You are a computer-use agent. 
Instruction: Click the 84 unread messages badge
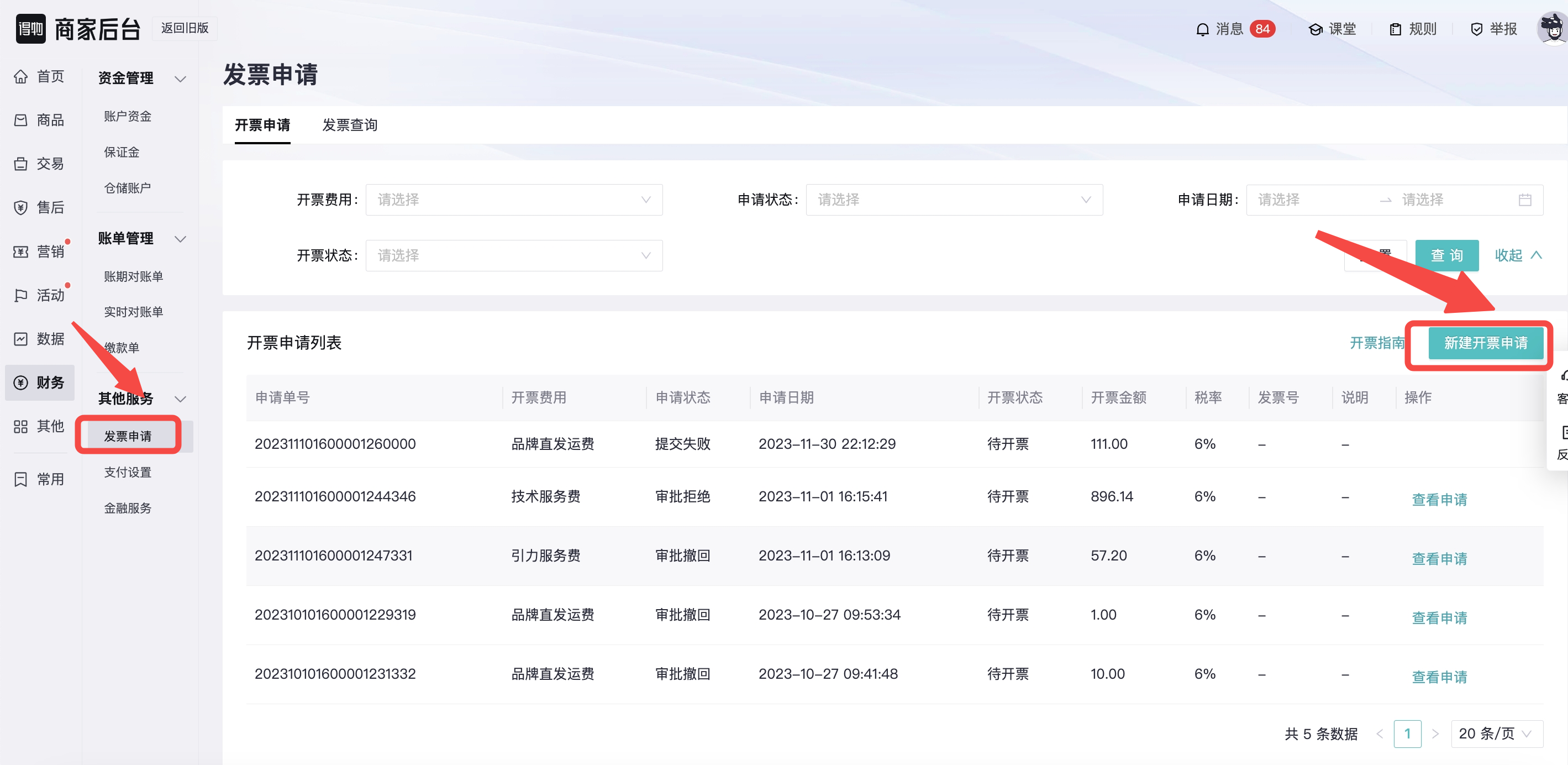[x=1262, y=29]
